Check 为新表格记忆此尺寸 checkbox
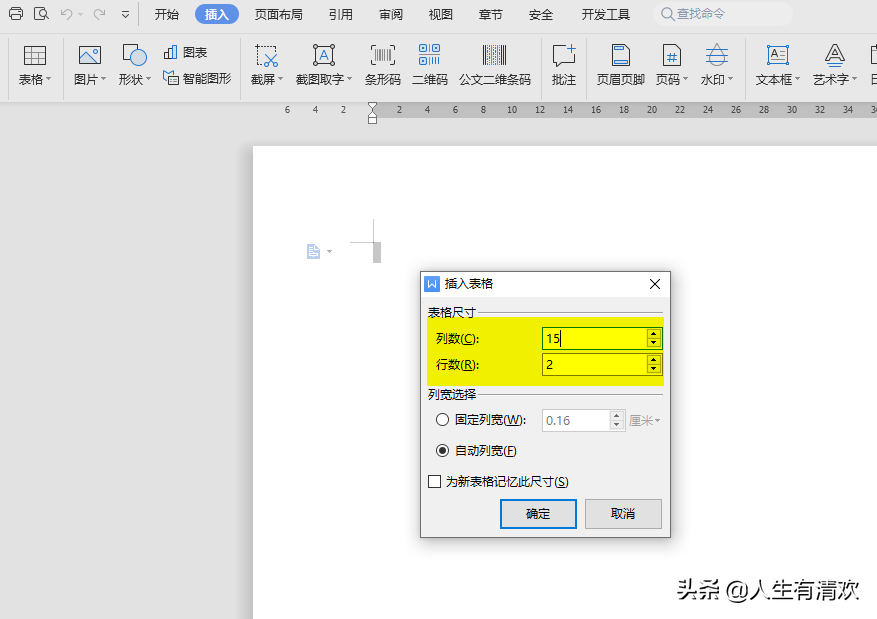877x619 pixels. click(x=434, y=481)
